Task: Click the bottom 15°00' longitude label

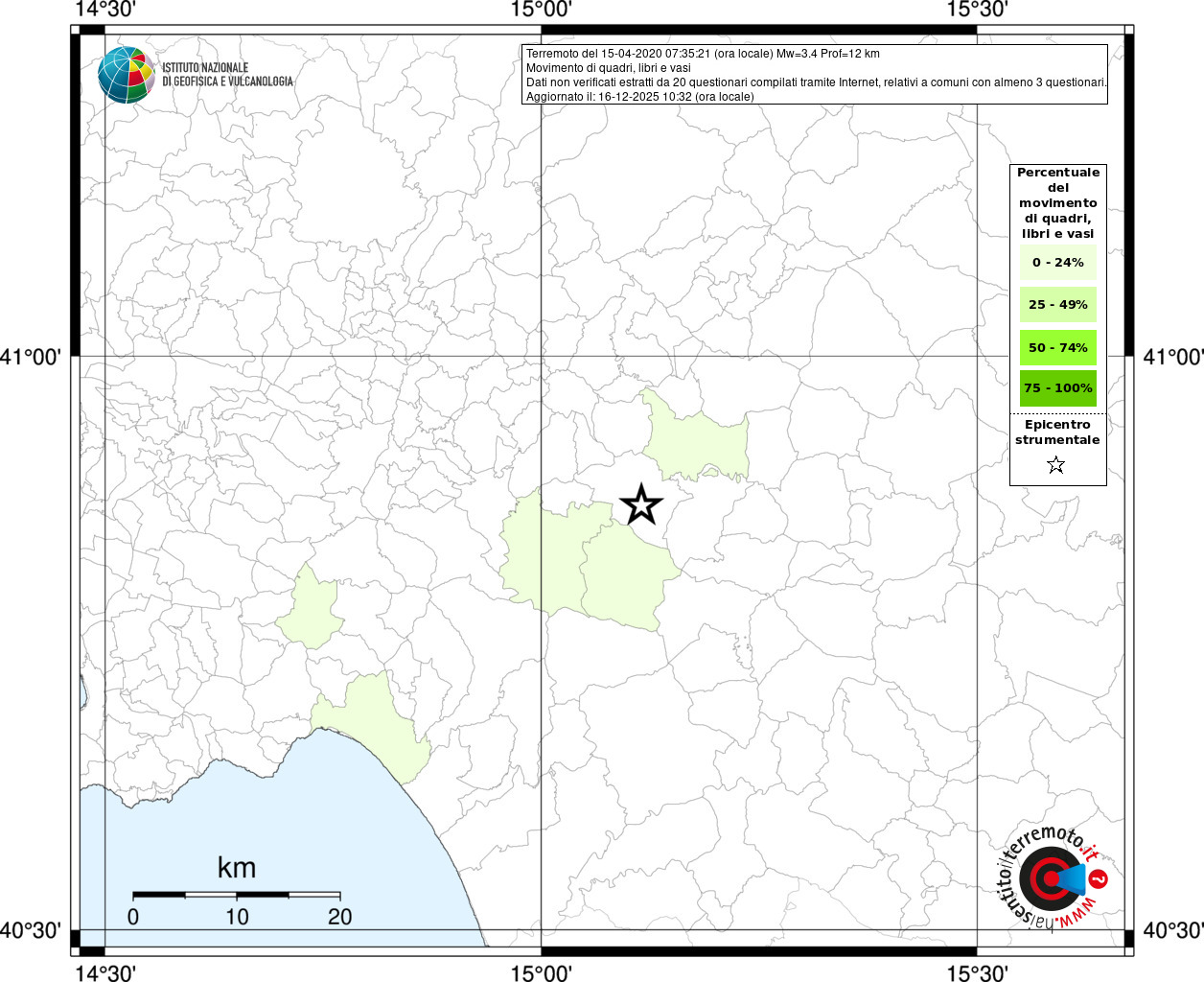Action: [542, 972]
